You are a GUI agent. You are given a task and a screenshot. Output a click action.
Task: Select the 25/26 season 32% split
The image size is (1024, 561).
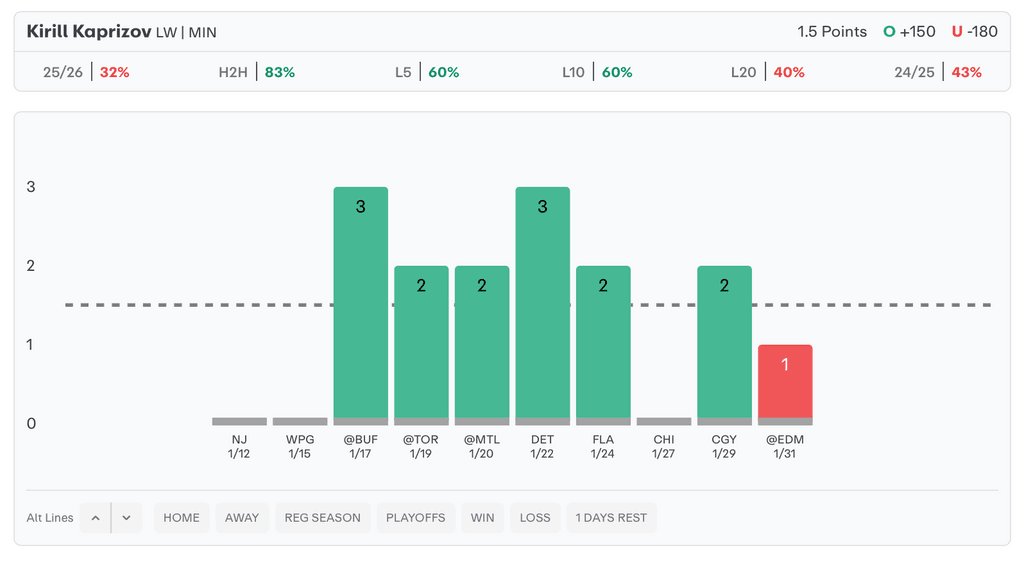(86, 72)
